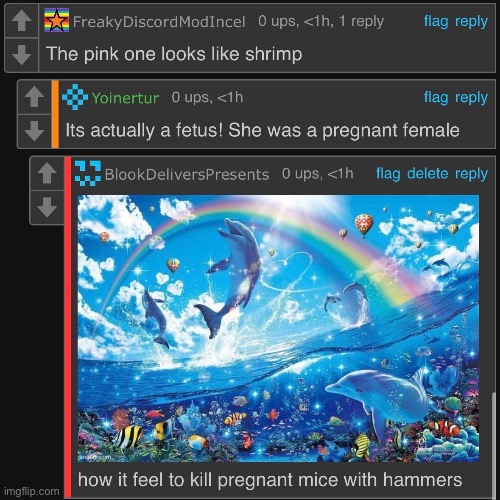Downvote Yoinertur's fetus comment
The height and width of the screenshot is (500, 500).
(x=34, y=131)
